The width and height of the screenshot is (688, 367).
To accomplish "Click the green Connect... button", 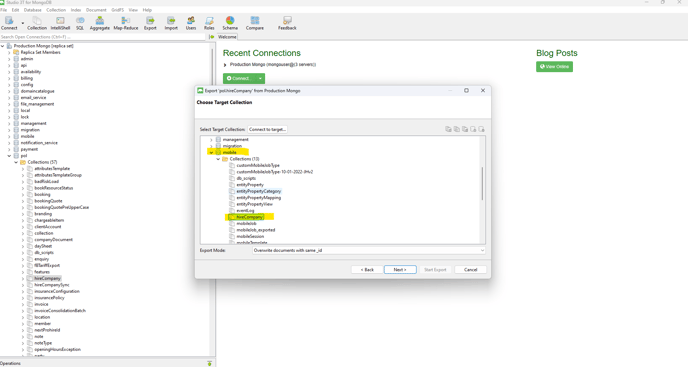I will 239,79.
